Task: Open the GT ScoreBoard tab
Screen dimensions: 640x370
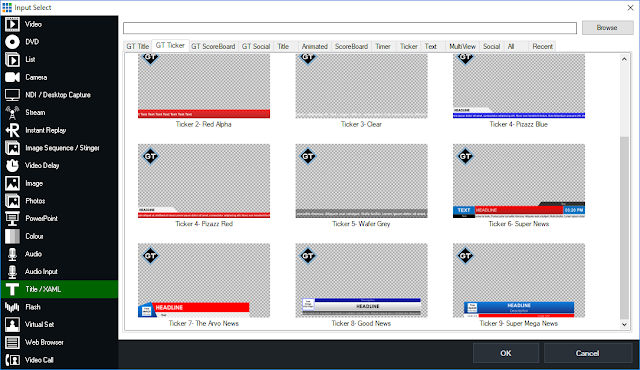Action: coord(213,47)
